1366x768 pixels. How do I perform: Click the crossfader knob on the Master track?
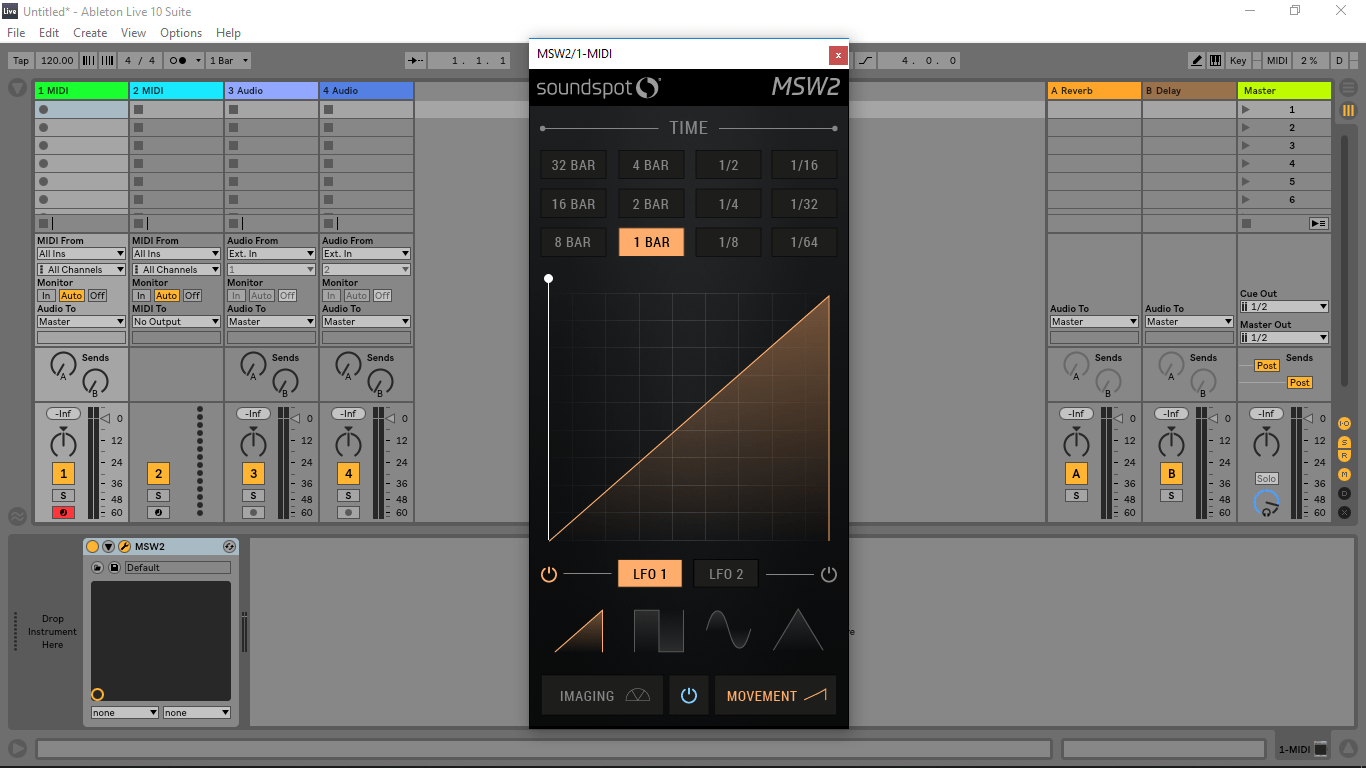point(1265,505)
